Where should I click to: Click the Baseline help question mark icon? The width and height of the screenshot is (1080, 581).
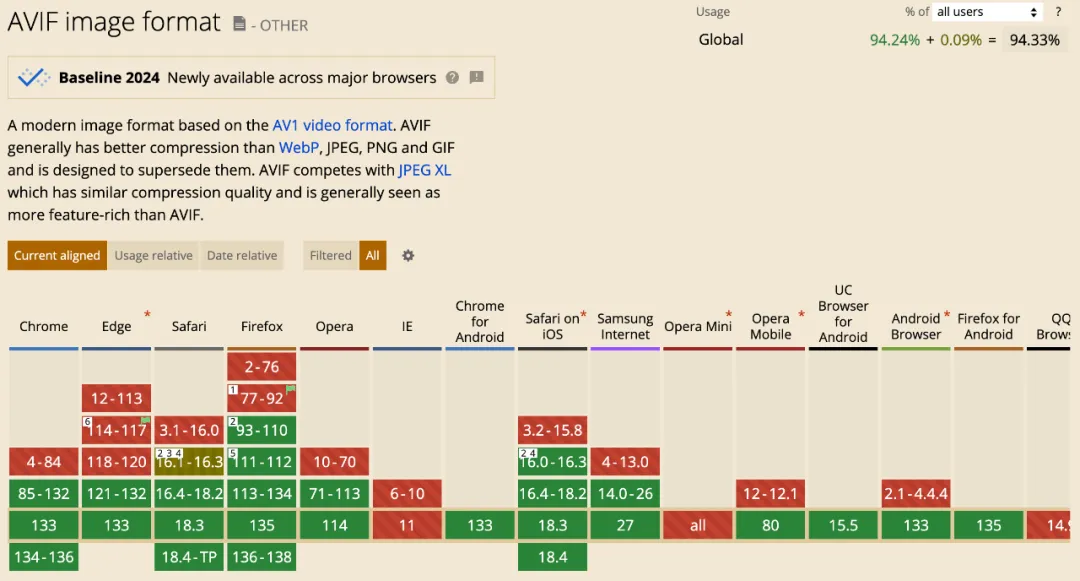[453, 78]
